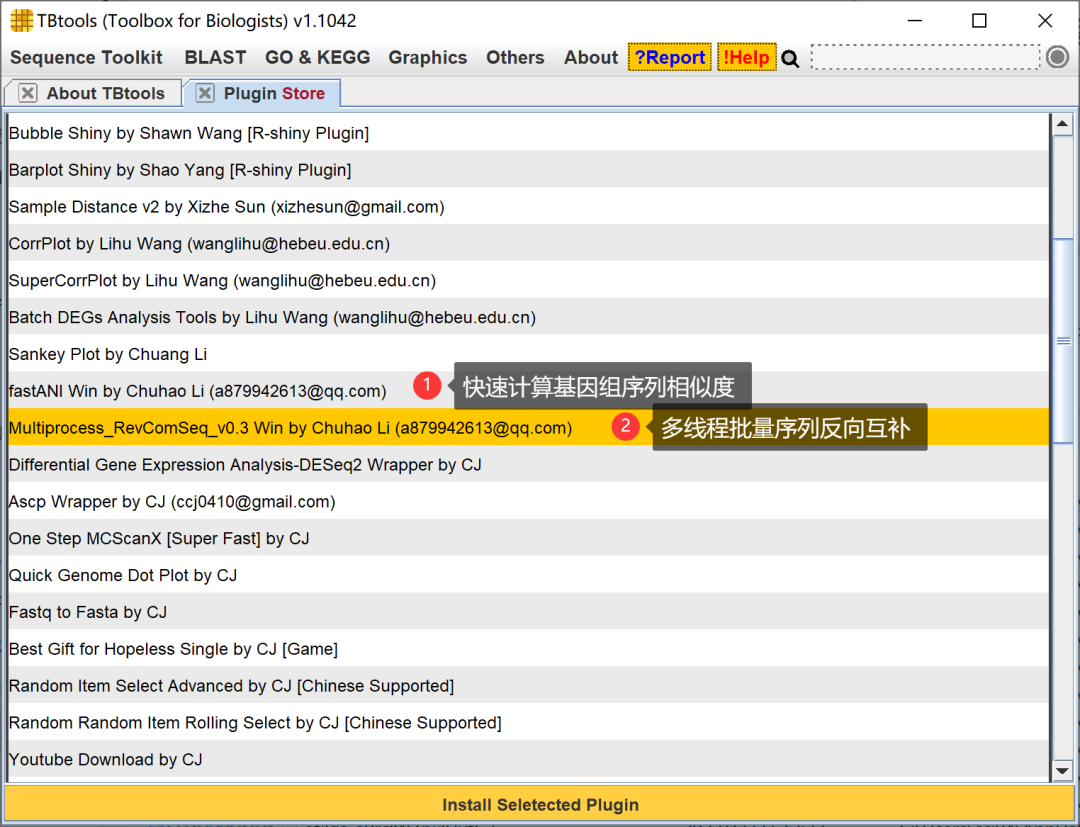This screenshot has width=1080, height=827.
Task: Select Best Gift for Hopeless Single plugin
Action: [x=528, y=649]
